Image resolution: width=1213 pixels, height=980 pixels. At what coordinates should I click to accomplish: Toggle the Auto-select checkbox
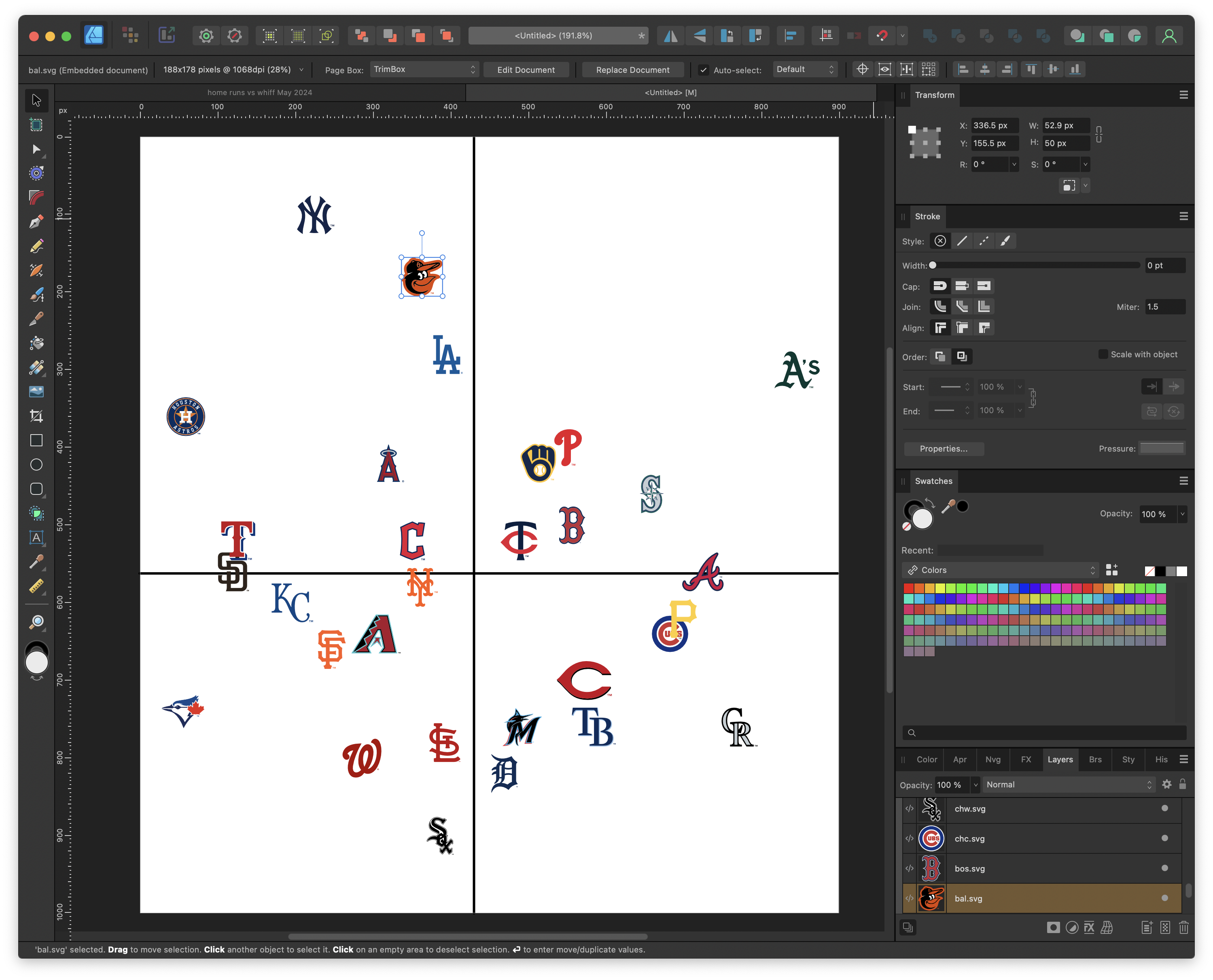(703, 70)
